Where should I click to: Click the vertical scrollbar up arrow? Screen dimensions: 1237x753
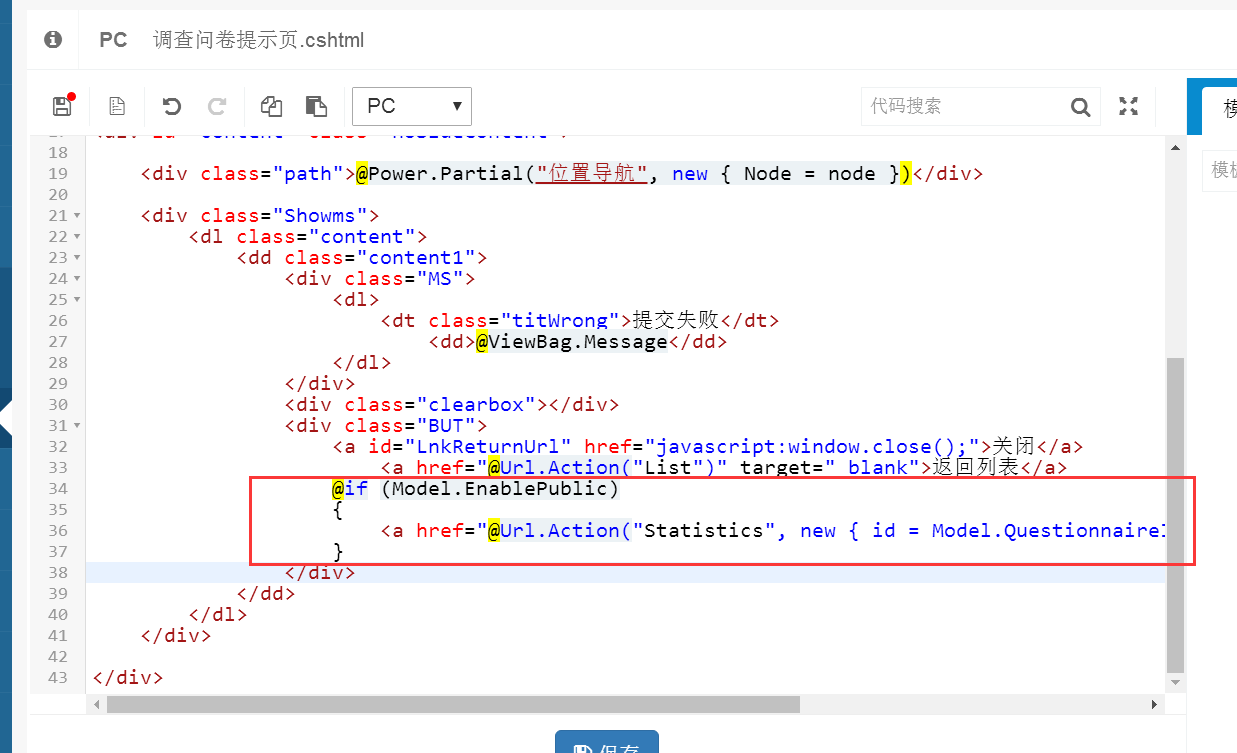(1175, 148)
